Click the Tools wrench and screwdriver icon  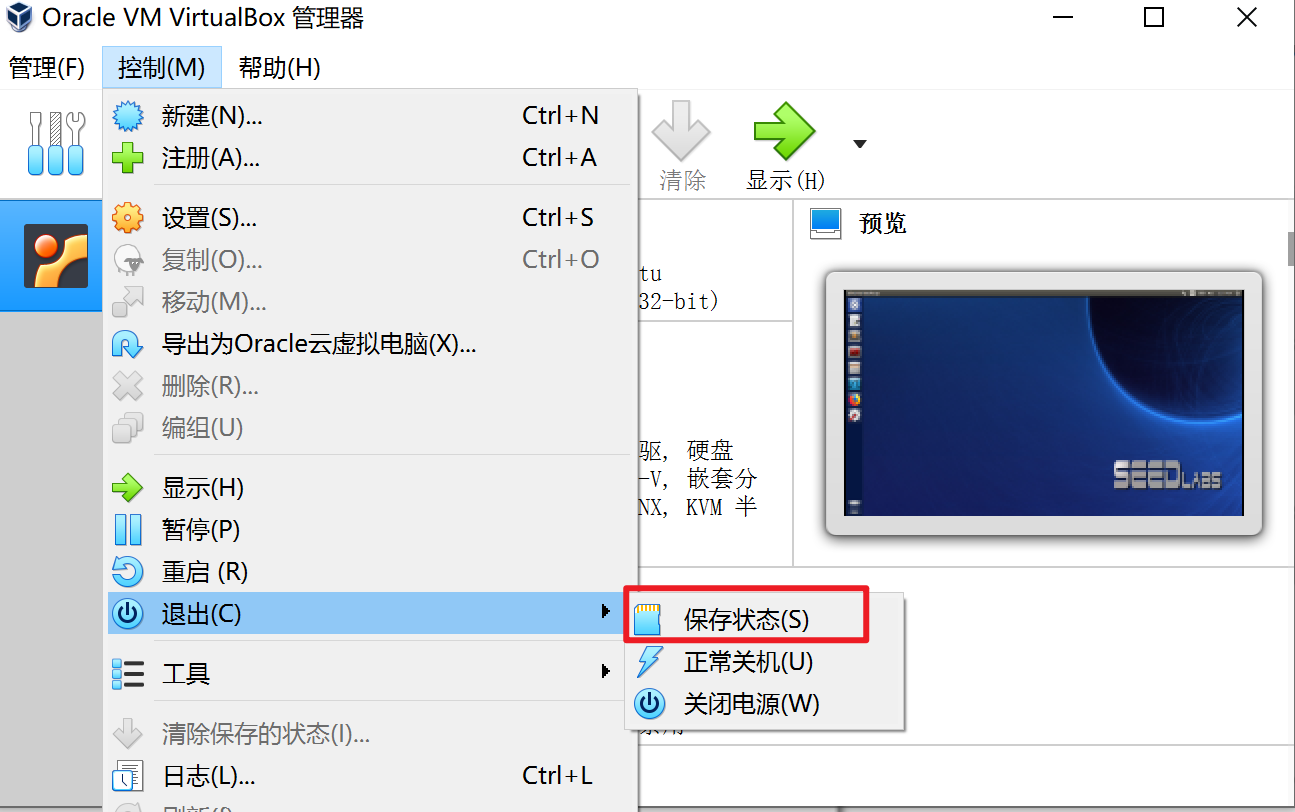pyautogui.click(x=56, y=144)
